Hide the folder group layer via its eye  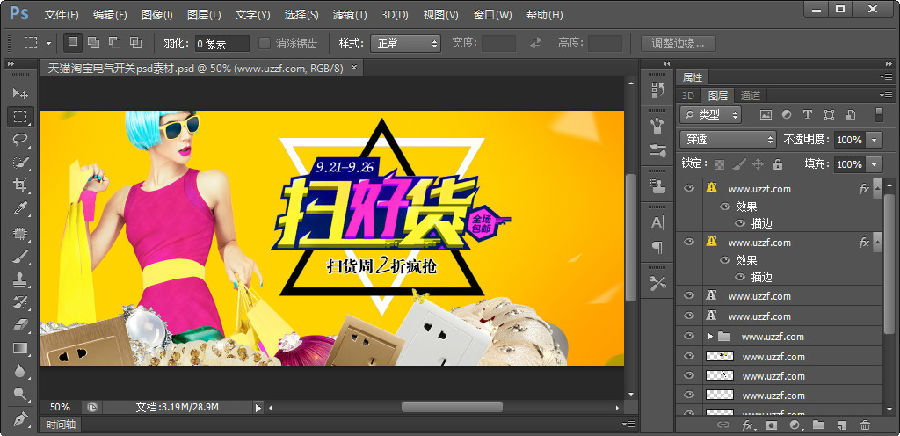pyautogui.click(x=689, y=336)
